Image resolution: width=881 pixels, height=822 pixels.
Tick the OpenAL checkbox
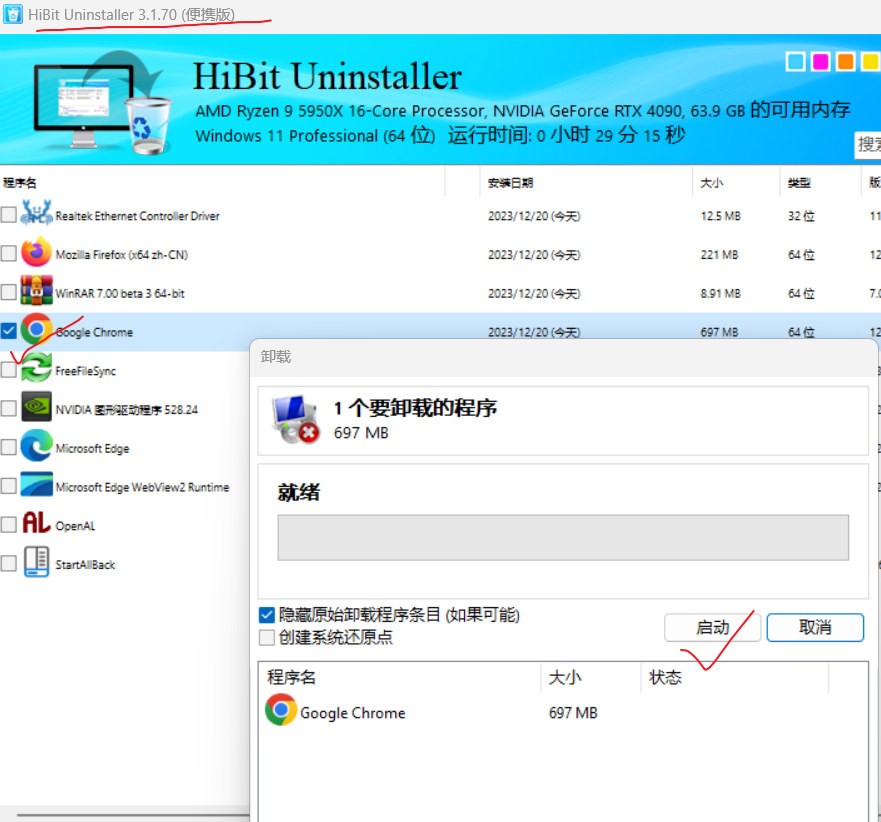pos(8,525)
